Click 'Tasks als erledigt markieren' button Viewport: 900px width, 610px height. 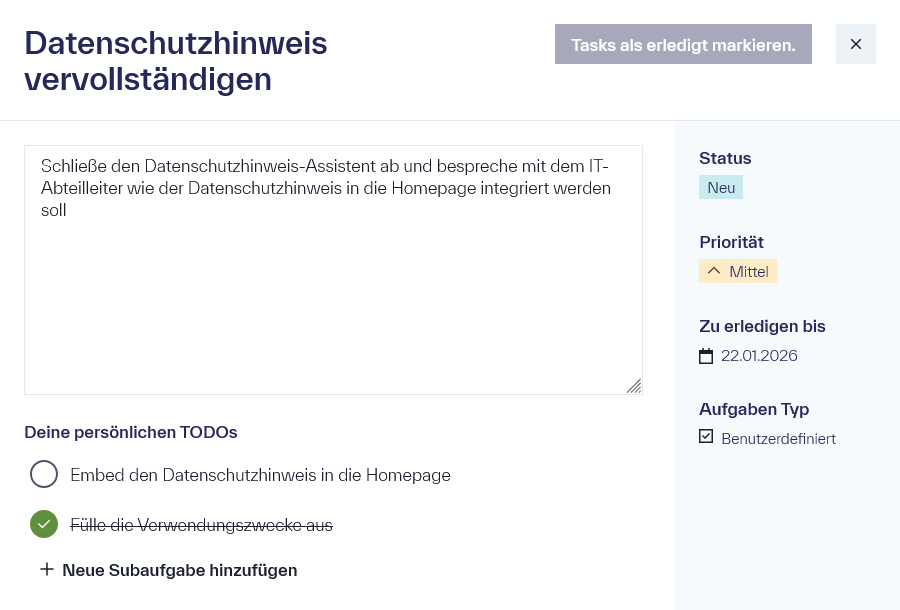(683, 44)
